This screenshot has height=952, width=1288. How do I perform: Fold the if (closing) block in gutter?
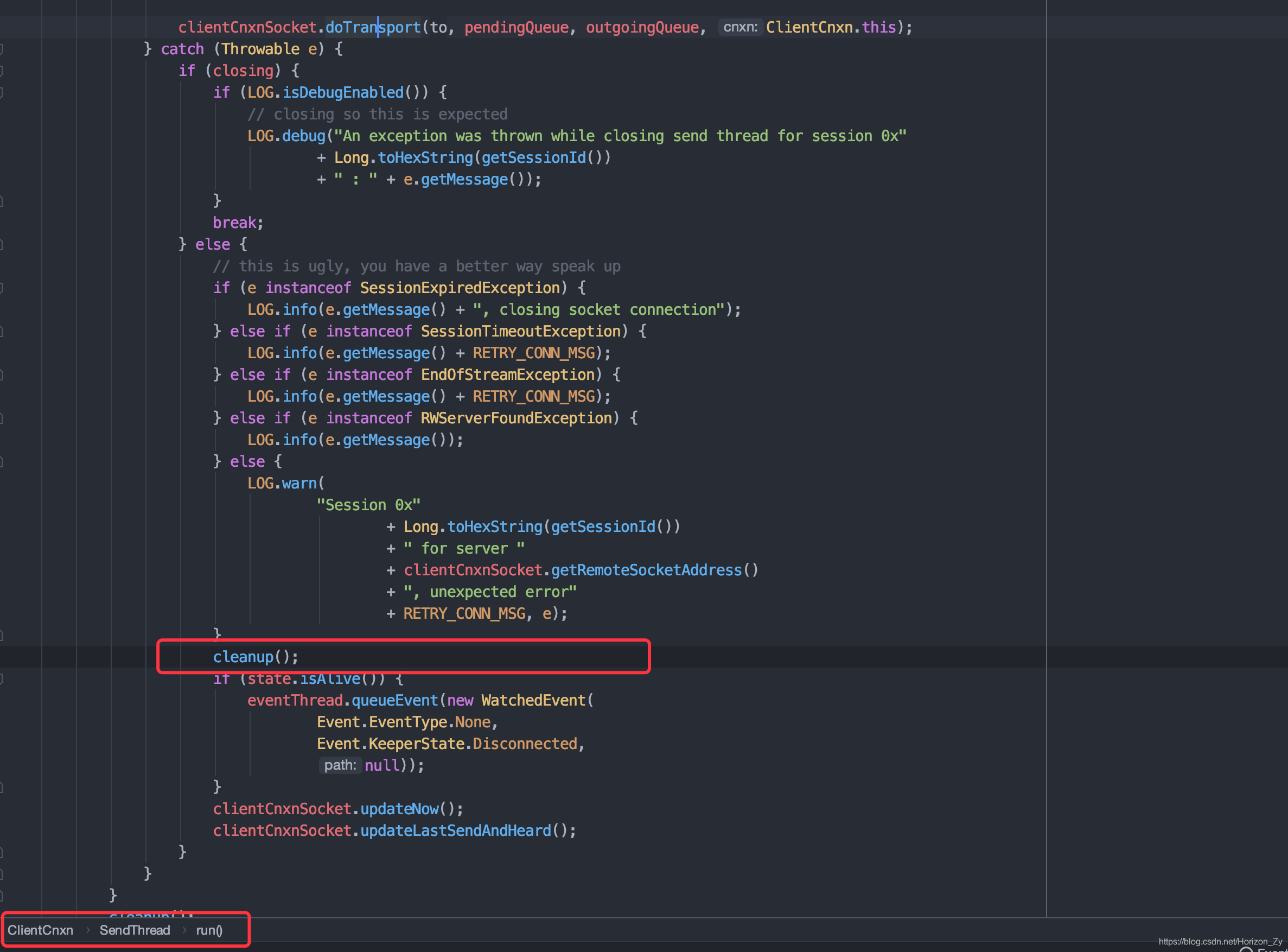click(x=2, y=71)
